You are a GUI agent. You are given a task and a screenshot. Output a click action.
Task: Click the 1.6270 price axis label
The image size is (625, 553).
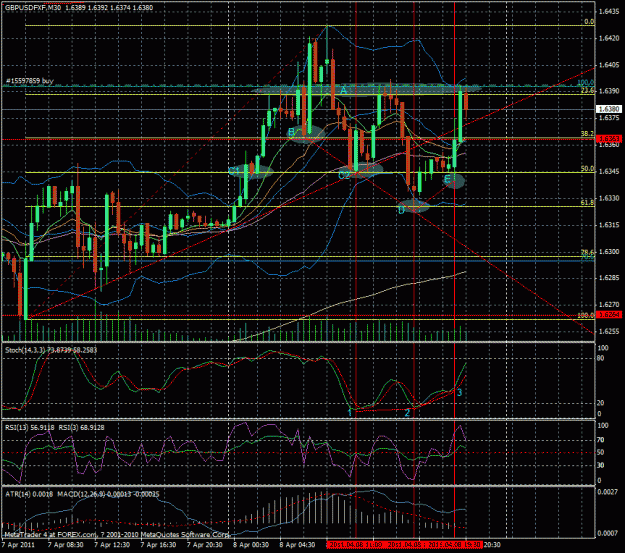coord(609,305)
